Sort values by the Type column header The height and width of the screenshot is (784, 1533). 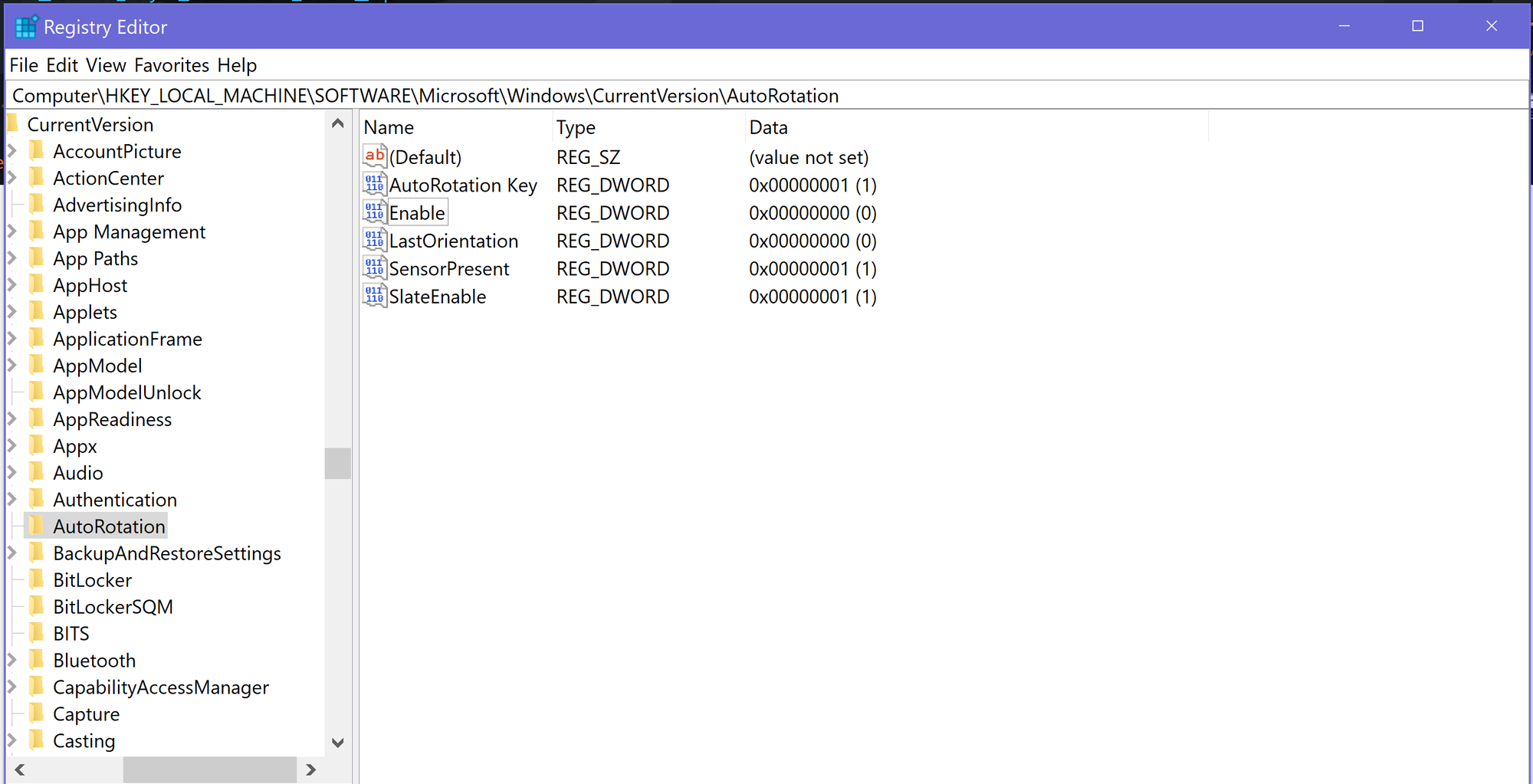click(x=648, y=127)
